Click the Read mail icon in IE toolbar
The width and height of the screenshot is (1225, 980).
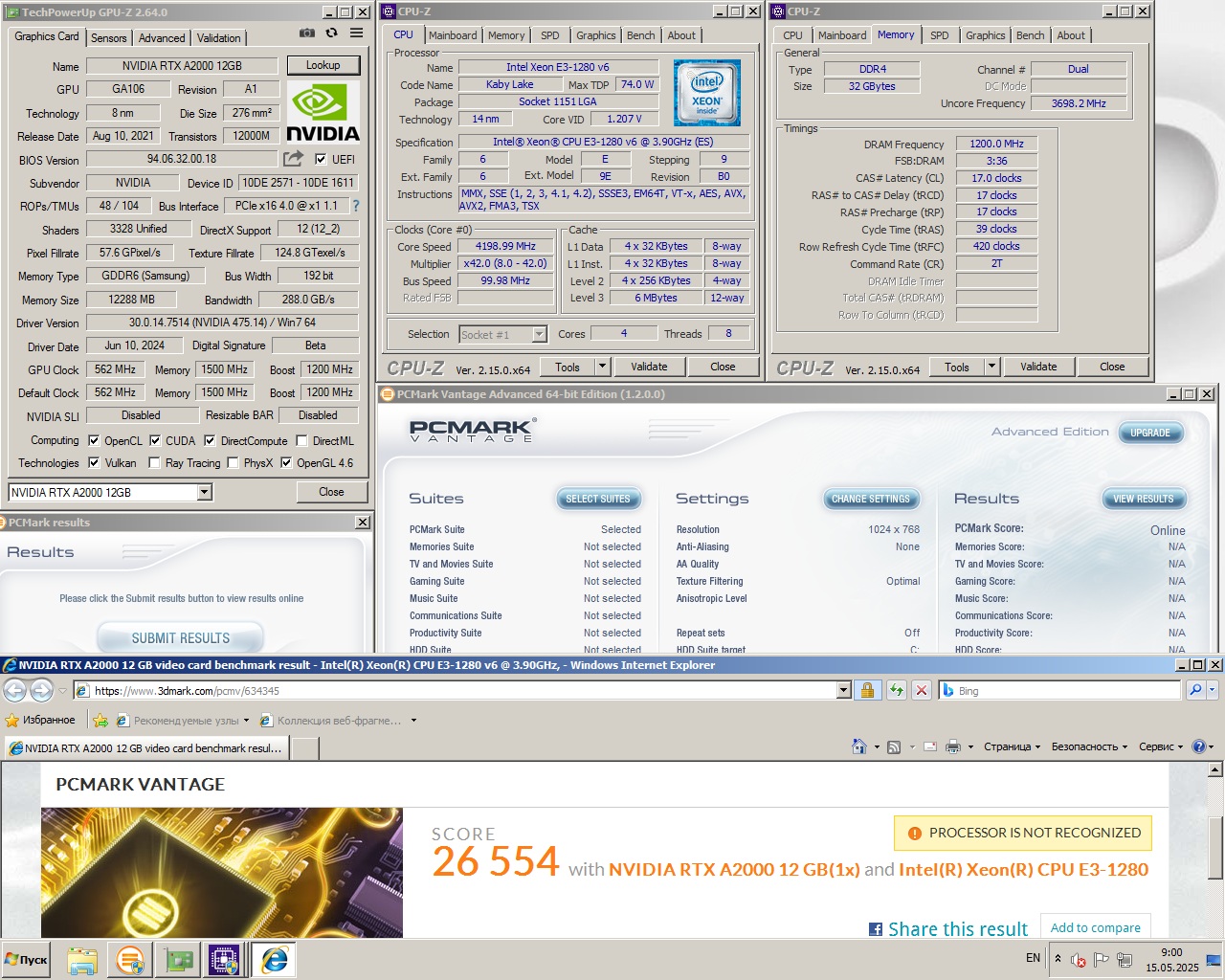click(x=930, y=746)
